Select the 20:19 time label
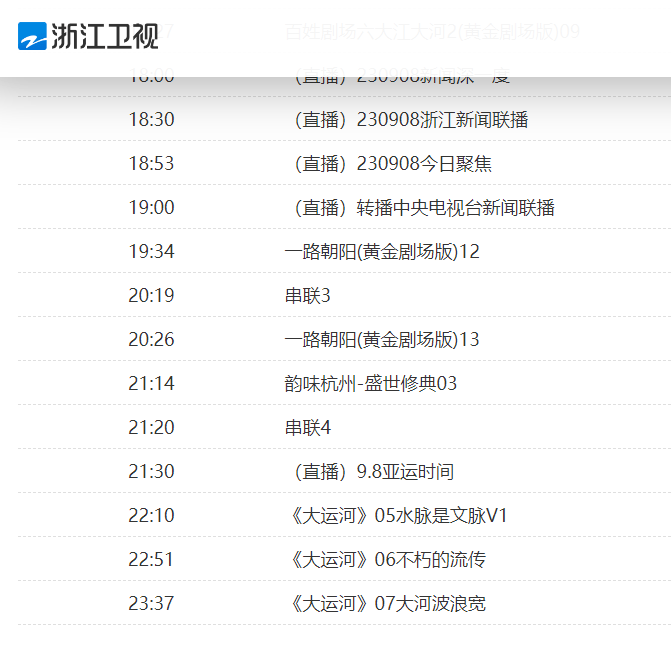Image resolution: width=671 pixels, height=650 pixels. (151, 296)
